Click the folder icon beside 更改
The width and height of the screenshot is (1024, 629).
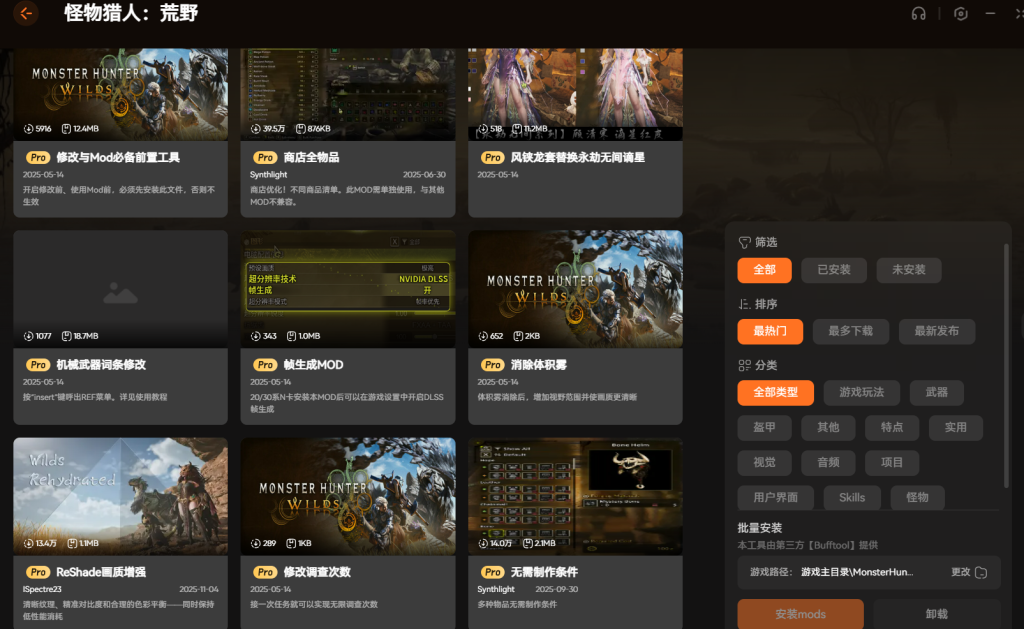tap(981, 572)
